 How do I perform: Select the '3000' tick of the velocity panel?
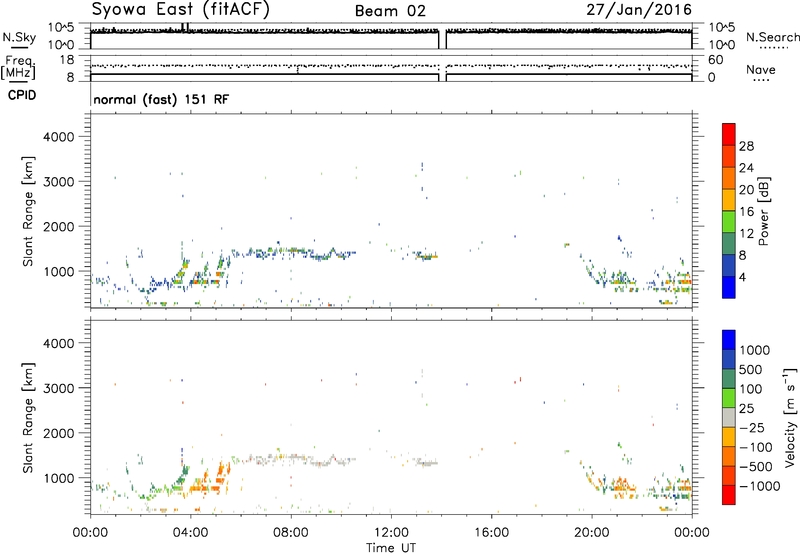[x=59, y=388]
